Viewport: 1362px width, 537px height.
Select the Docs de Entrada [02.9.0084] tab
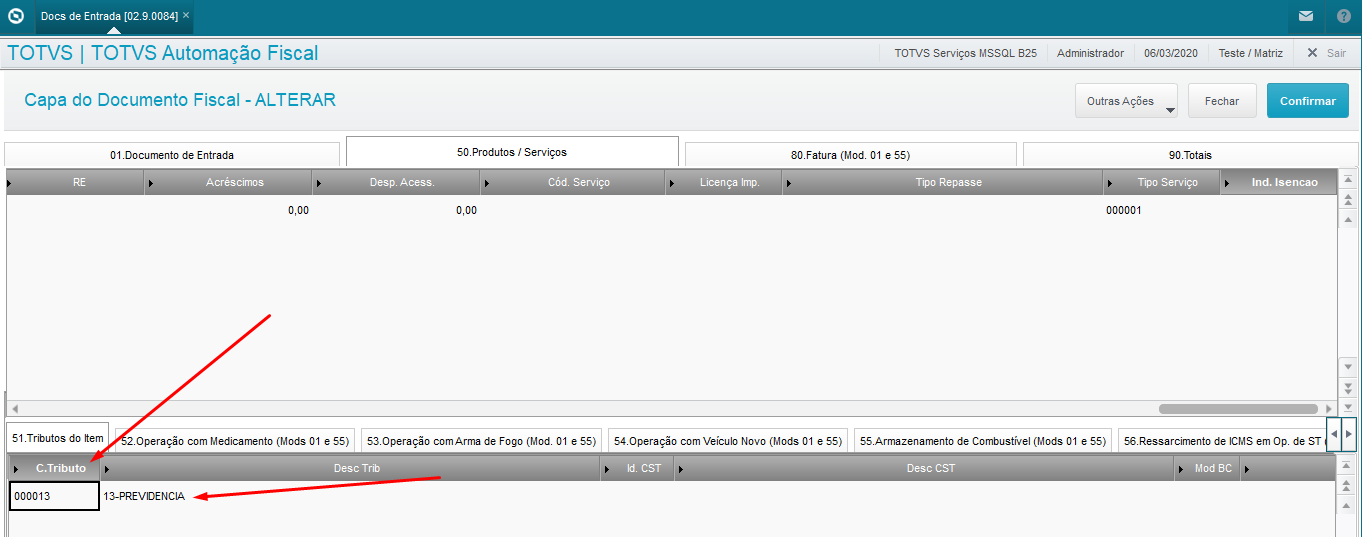point(109,16)
